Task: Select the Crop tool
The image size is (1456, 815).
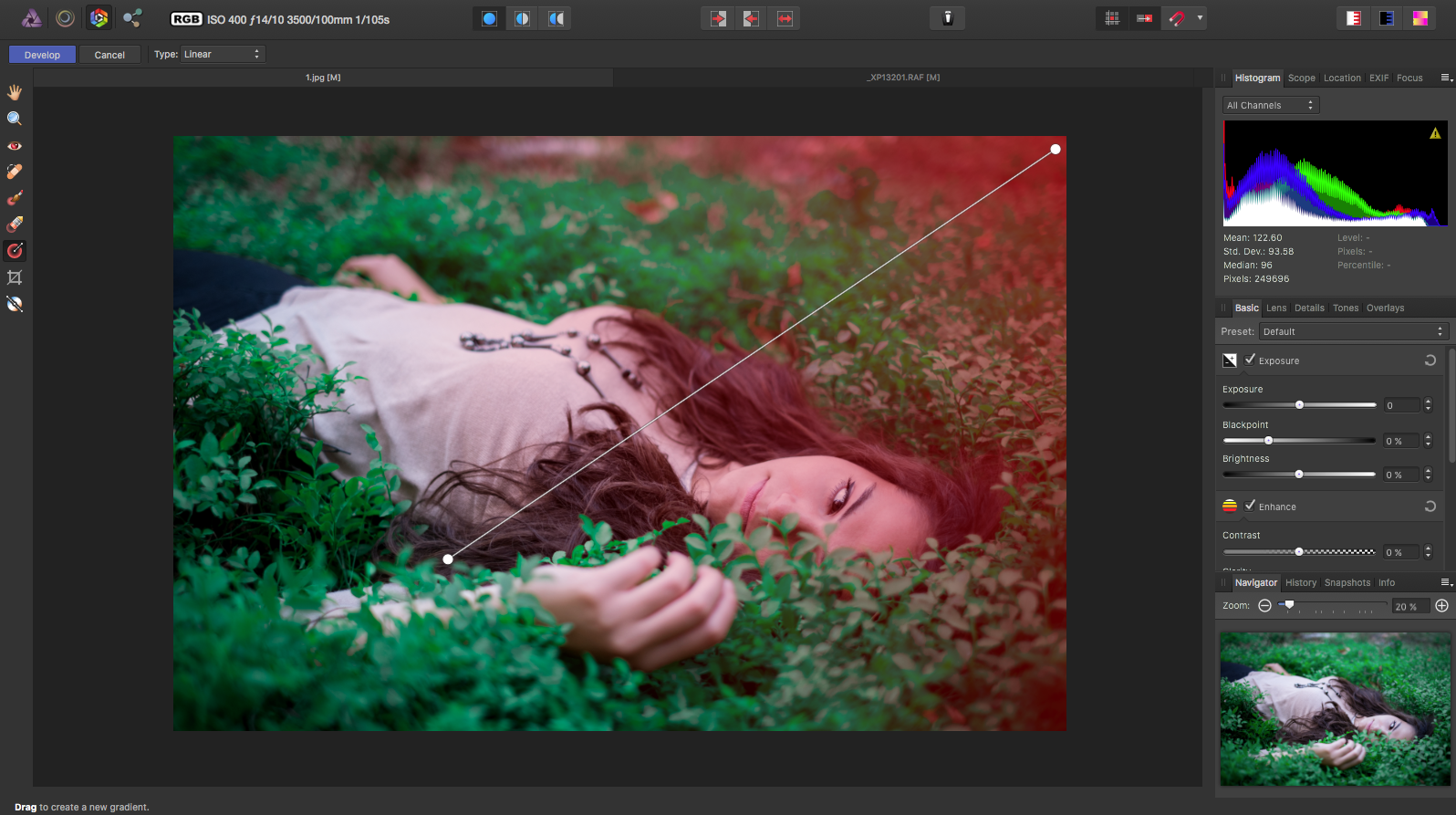Action: coord(15,277)
